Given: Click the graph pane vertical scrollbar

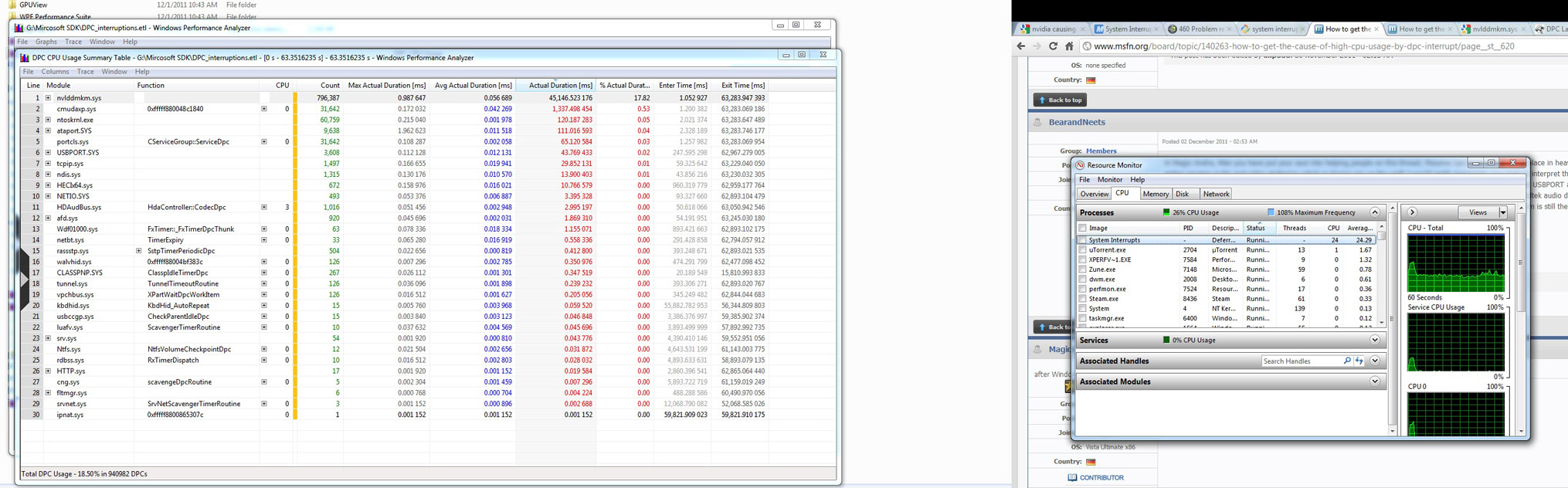Looking at the screenshot, I should [x=1521, y=319].
